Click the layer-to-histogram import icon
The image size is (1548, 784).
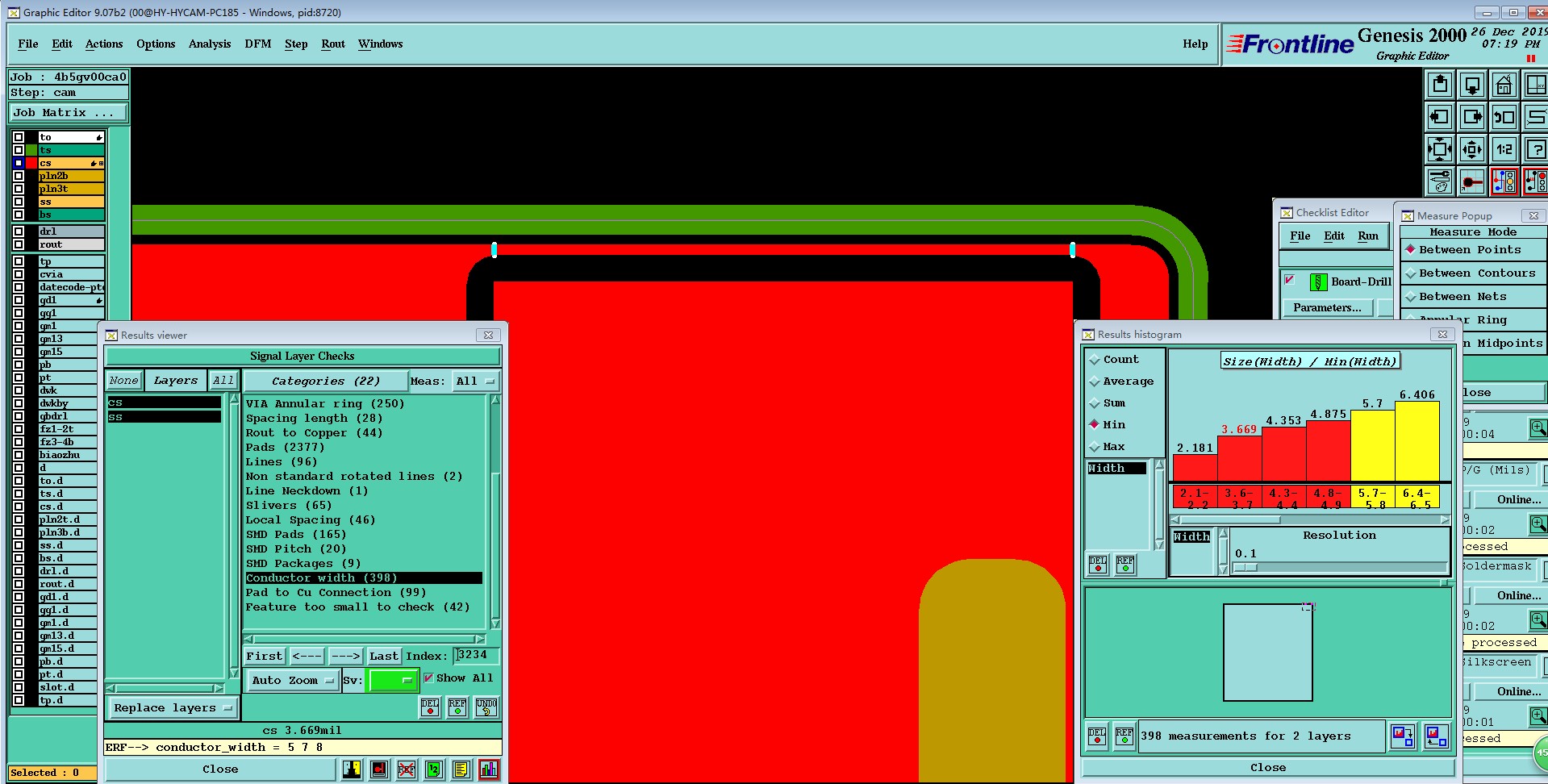click(1437, 736)
